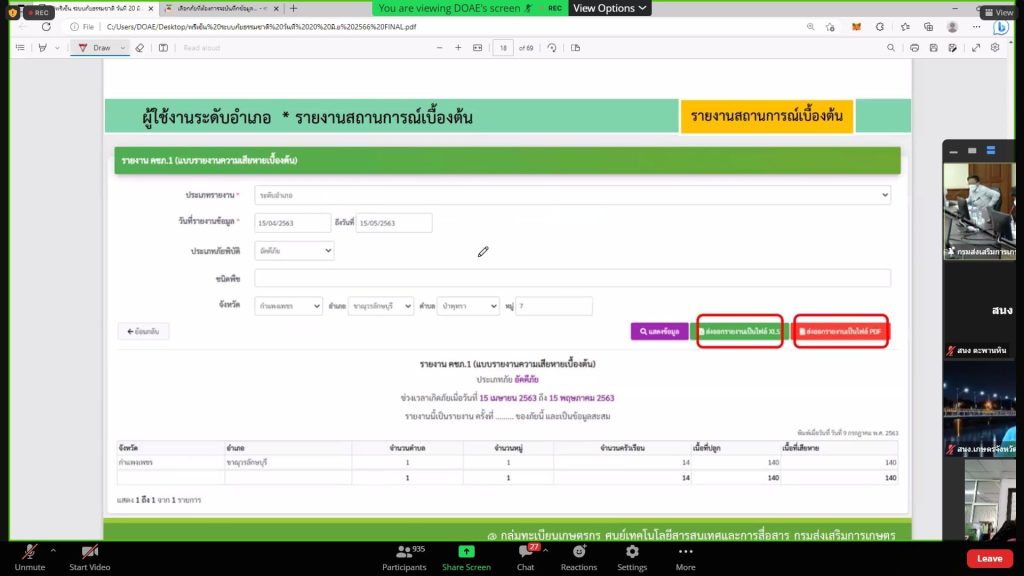Click the green export to XLS button
The image size is (1024, 576).
point(740,331)
